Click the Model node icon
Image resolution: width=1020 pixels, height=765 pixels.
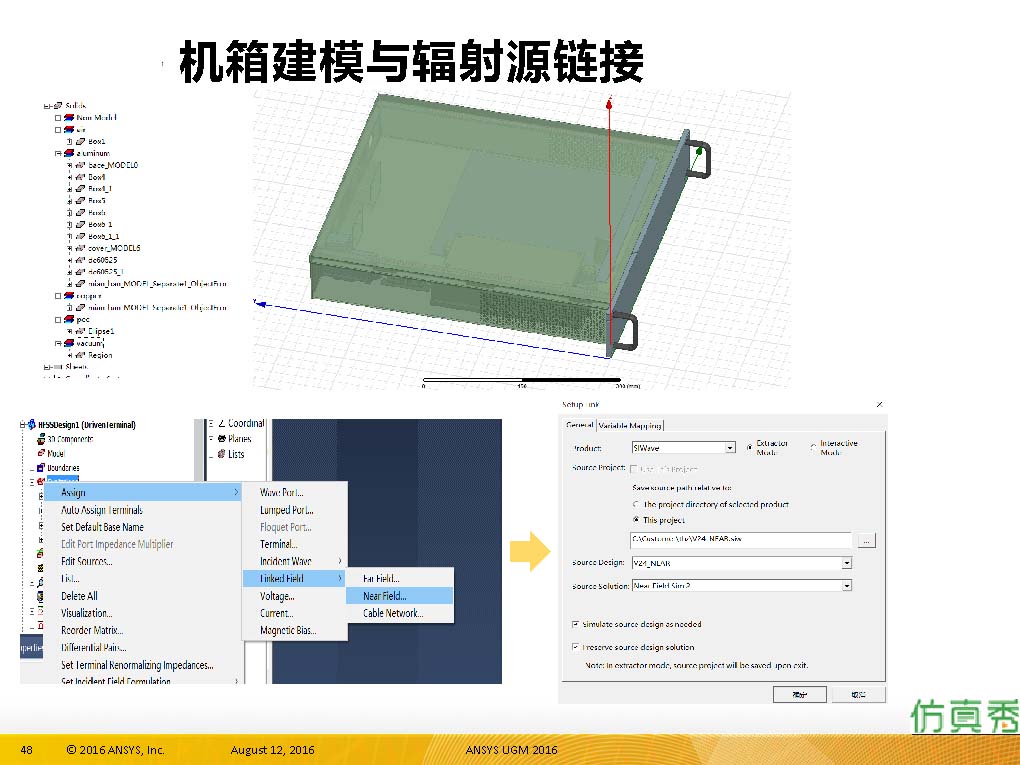pyautogui.click(x=41, y=453)
